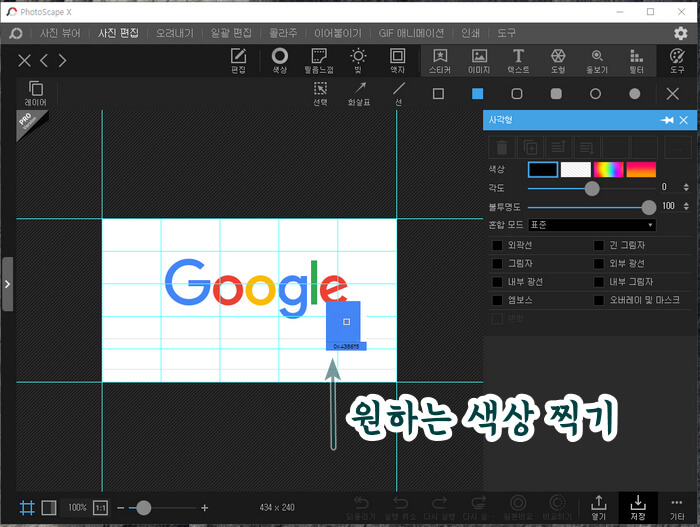Open the 도구 (Tools) palette icon
Viewport: 700px width, 527px height.
pos(677,61)
